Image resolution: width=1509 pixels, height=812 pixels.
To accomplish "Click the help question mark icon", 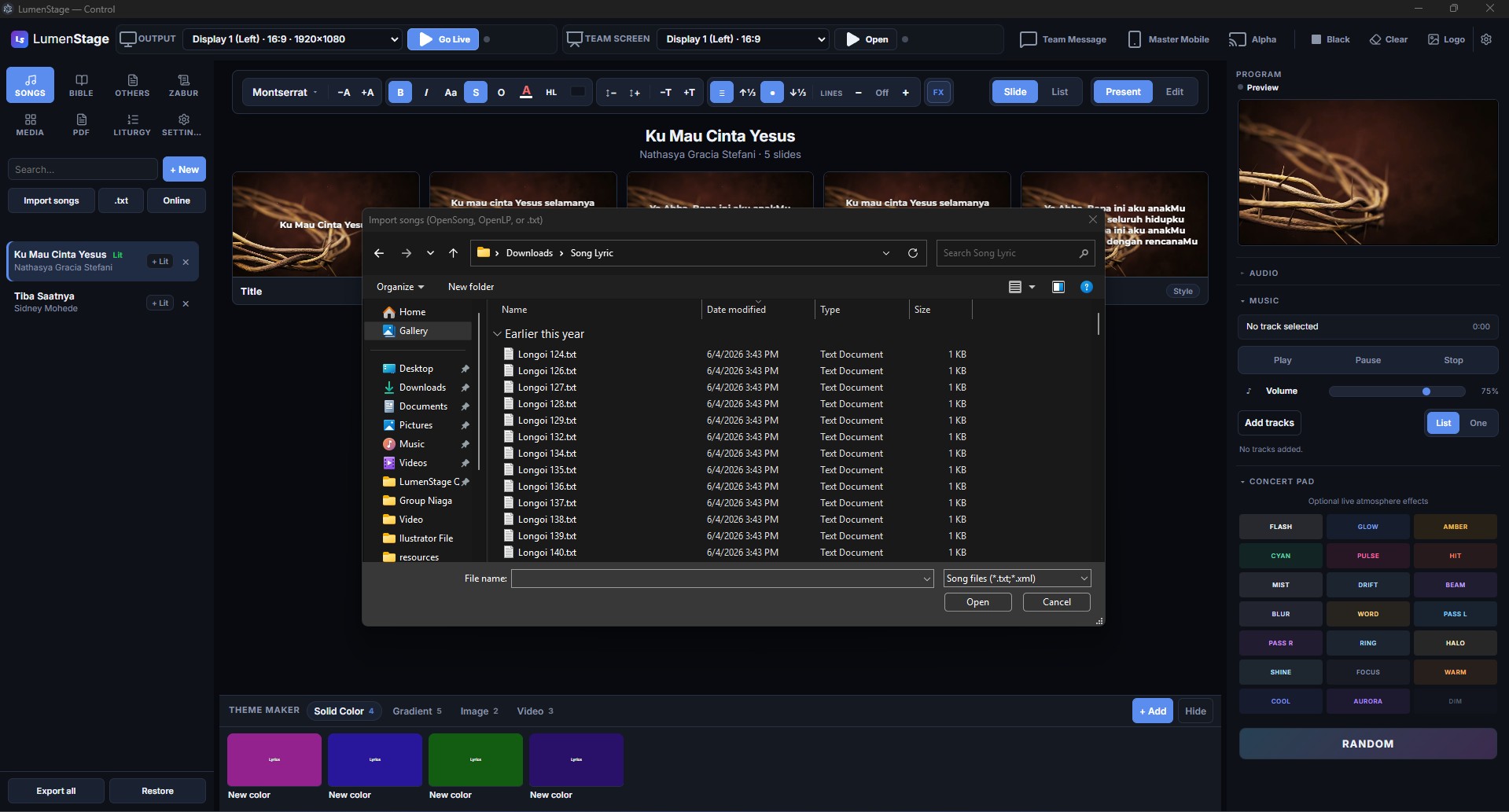I will point(1086,287).
